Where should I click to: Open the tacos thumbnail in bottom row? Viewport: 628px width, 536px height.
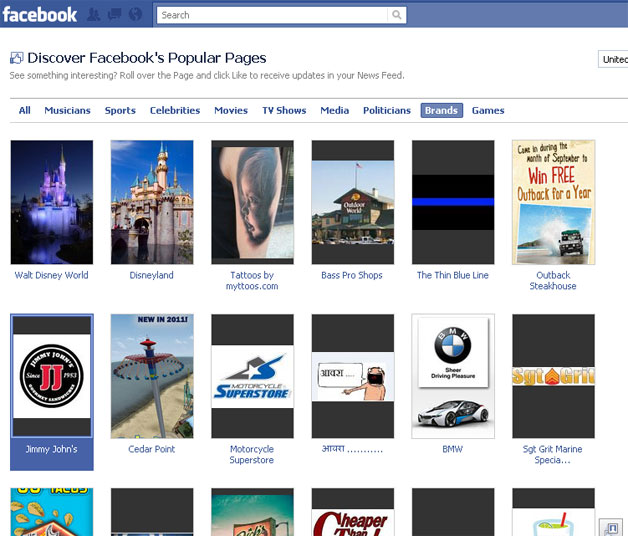(52, 512)
